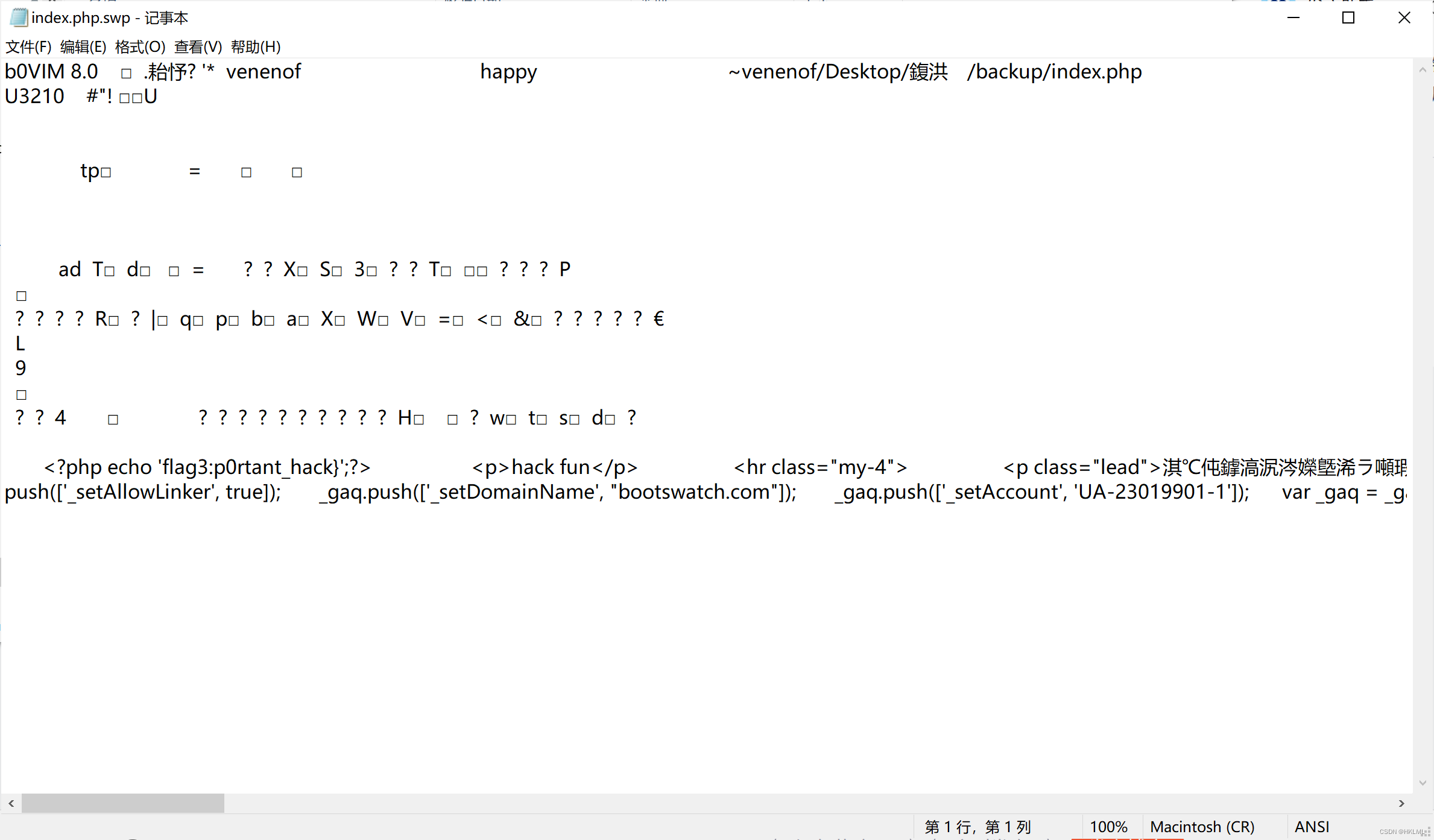This screenshot has width=1434, height=840.
Task: Click the Macintosh (CR) line ending indicator
Action: click(1202, 827)
